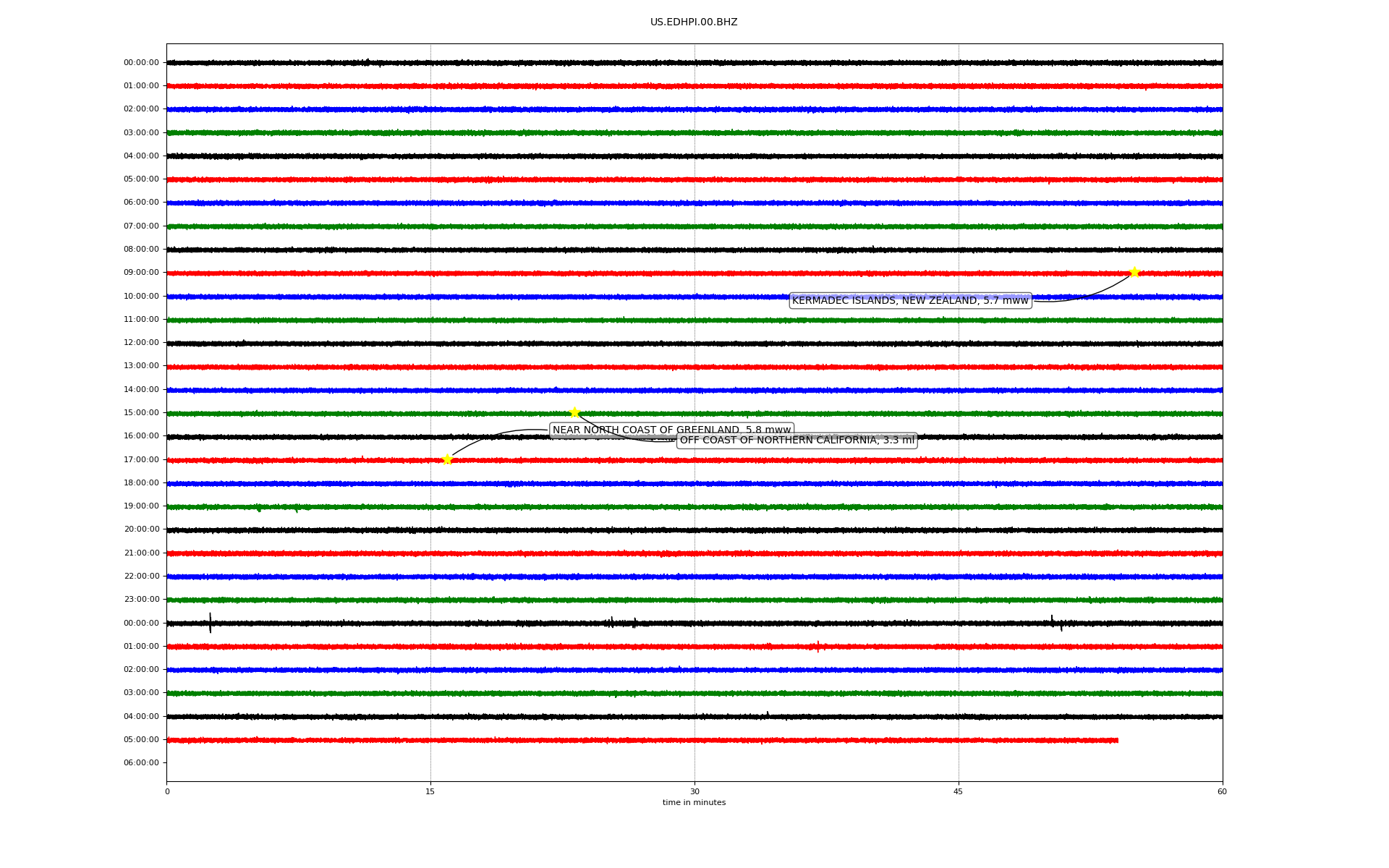
Task: Select the Near North Coast of Greenland annotation
Action: (x=671, y=430)
